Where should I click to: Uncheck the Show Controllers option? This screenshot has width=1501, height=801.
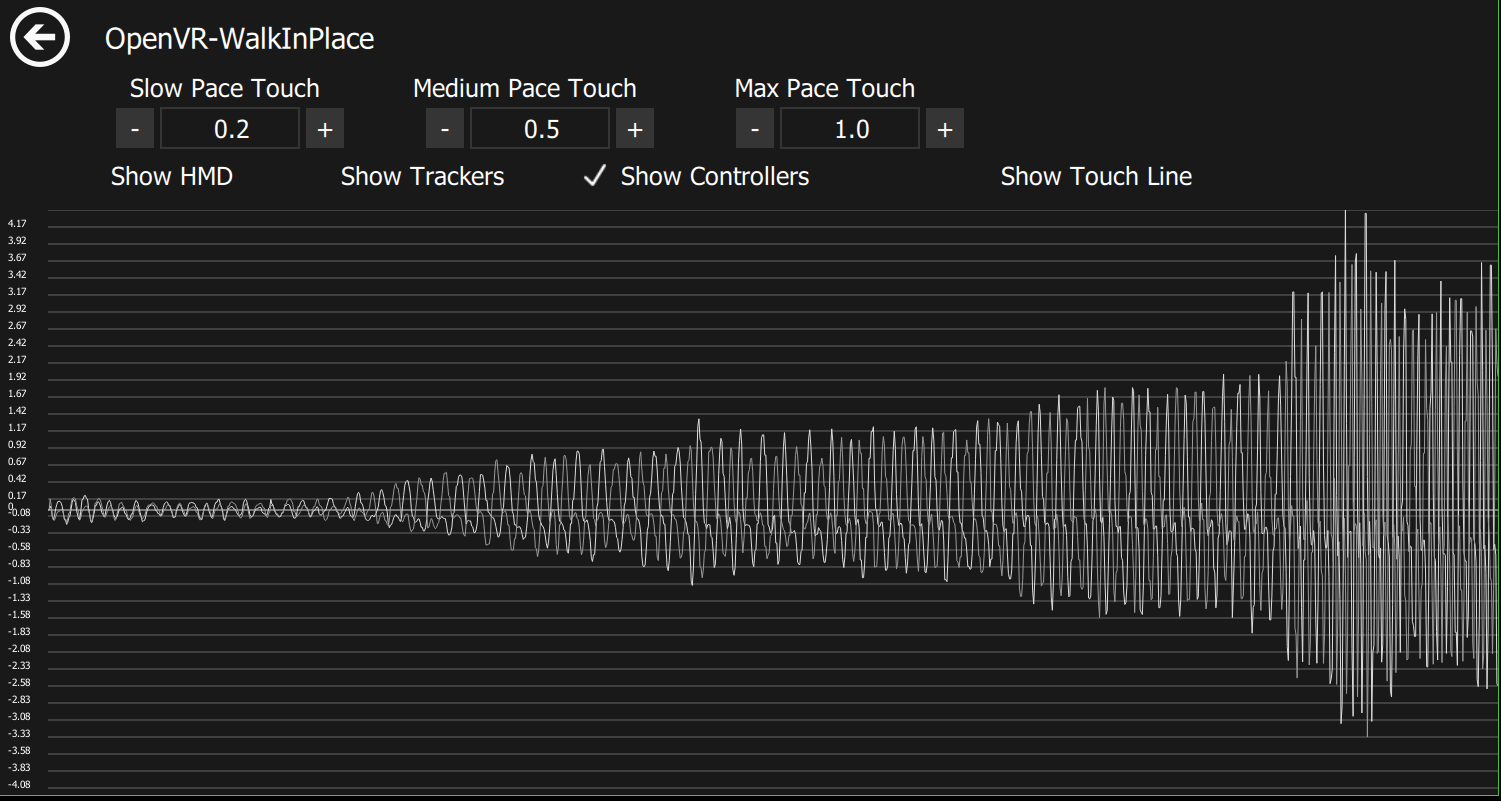pos(696,177)
